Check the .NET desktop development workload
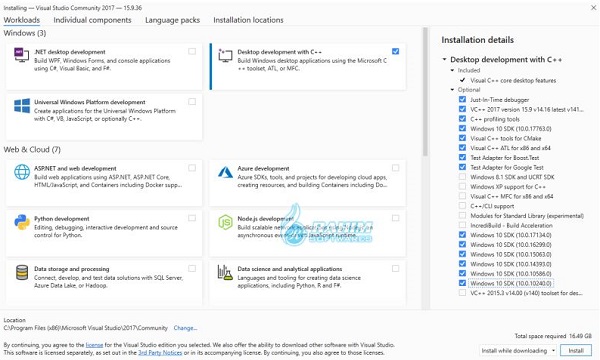600x360 pixels. click(192, 51)
